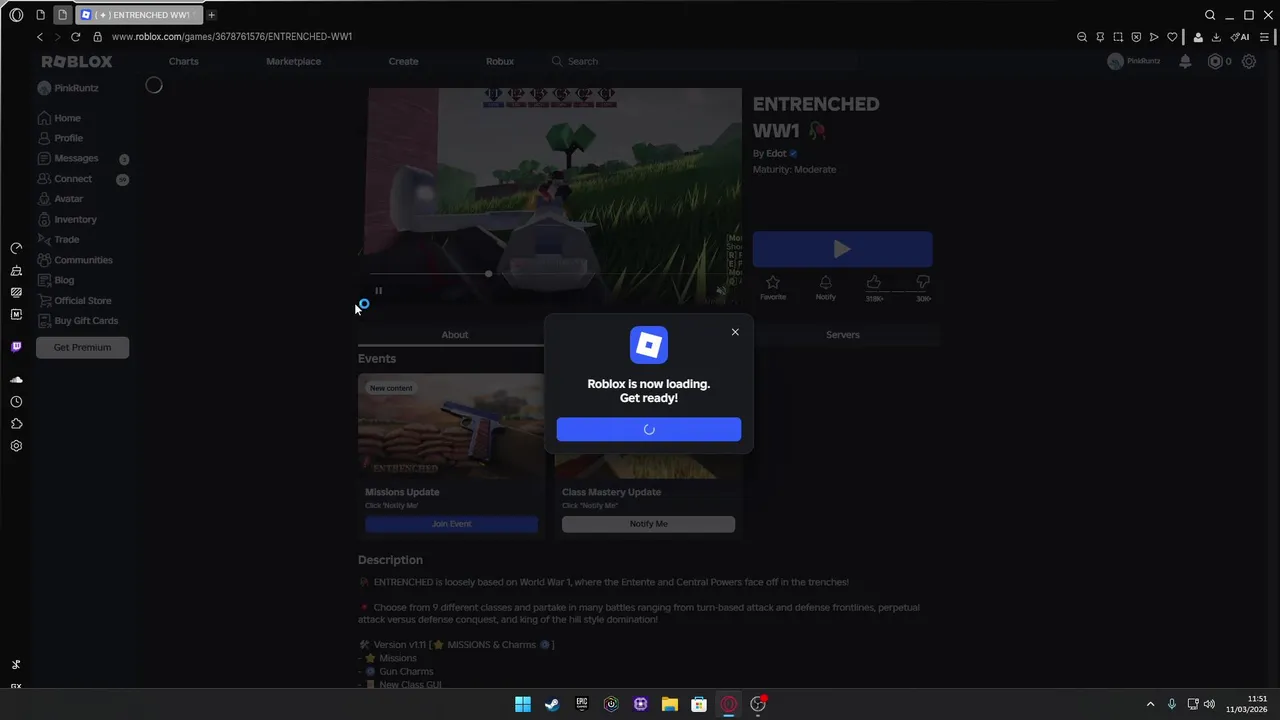
Task: Click the loading spinner button in dialog
Action: [649, 429]
